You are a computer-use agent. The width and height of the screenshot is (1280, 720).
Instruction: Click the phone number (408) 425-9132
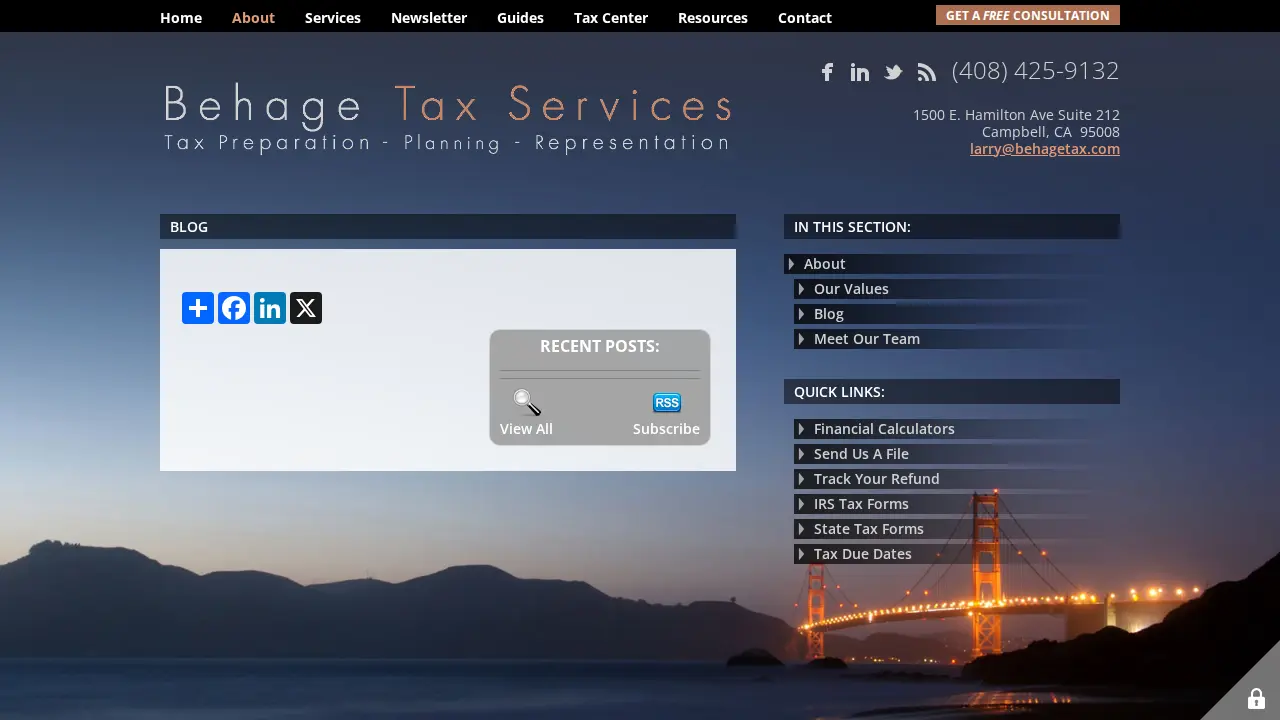1036,71
